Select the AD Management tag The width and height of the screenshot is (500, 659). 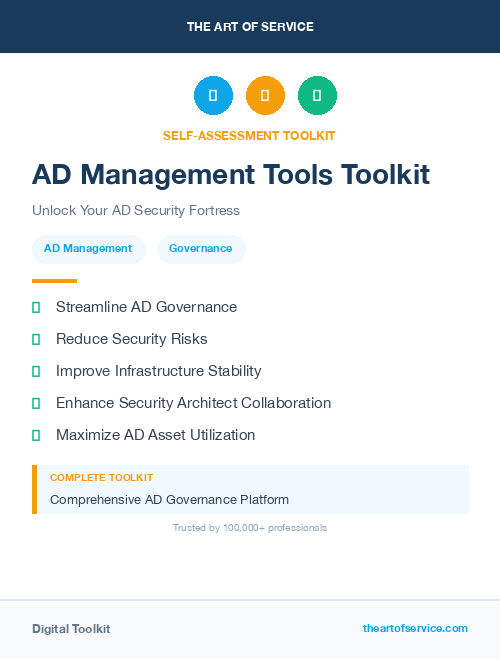coord(89,249)
